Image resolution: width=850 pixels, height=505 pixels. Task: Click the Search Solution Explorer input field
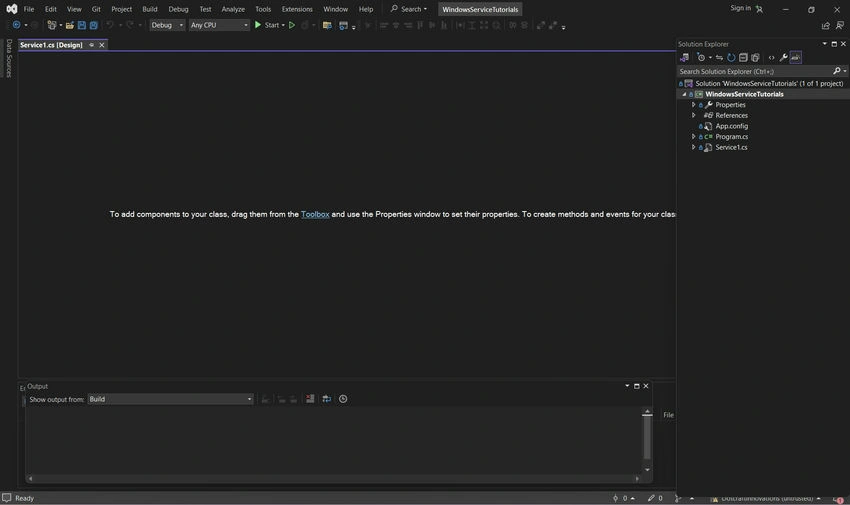pos(754,71)
